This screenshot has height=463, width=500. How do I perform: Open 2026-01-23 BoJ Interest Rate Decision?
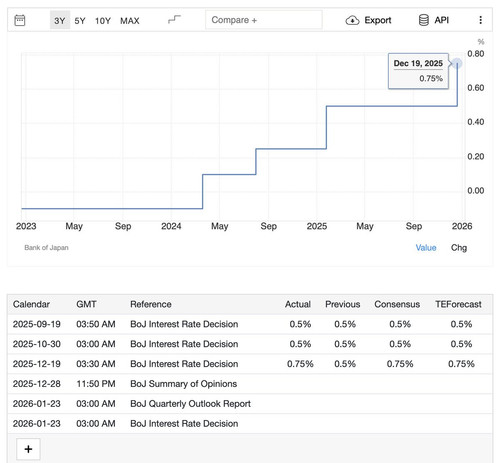coord(184,424)
